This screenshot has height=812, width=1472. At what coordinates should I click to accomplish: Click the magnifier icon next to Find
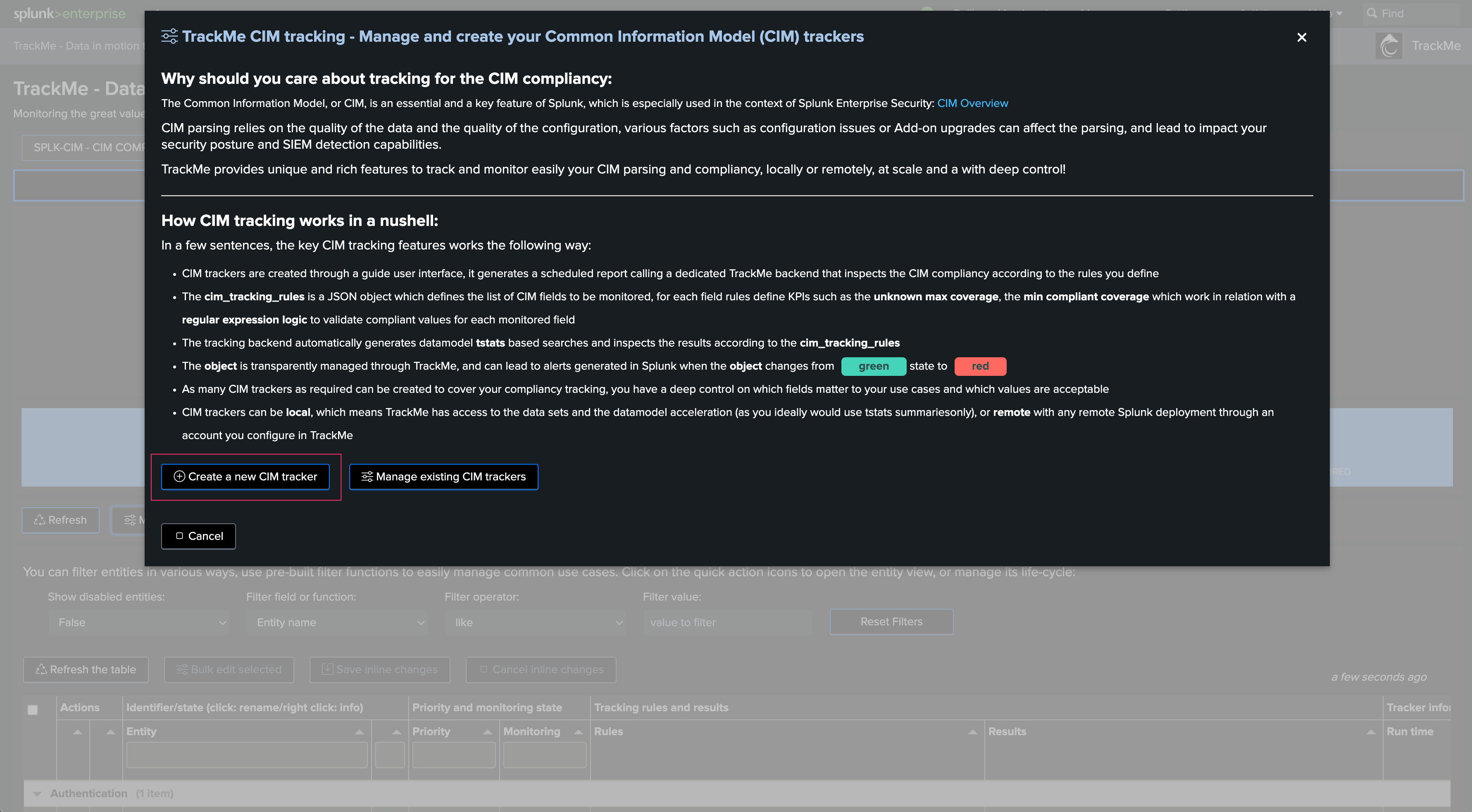click(1372, 13)
